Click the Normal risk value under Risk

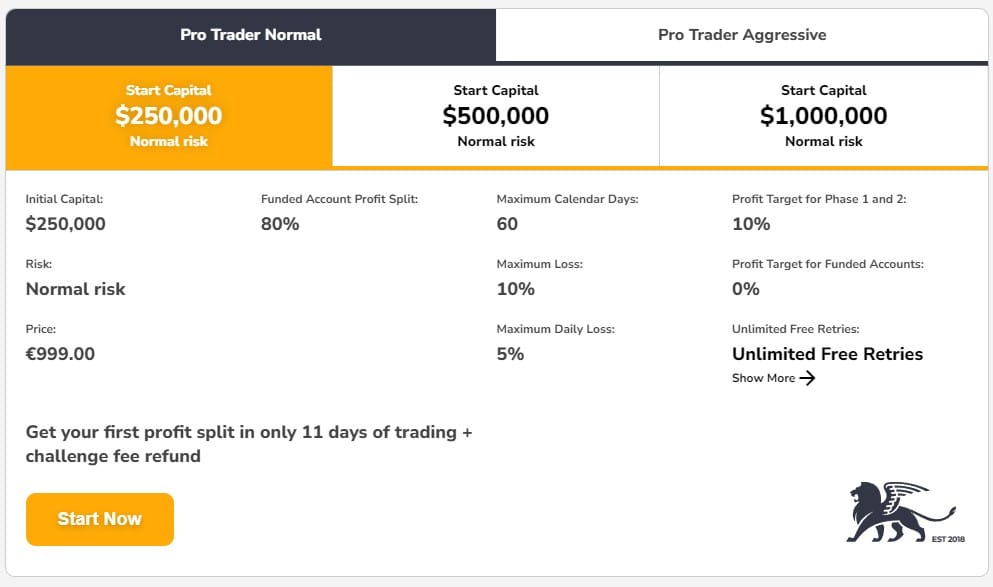coord(76,289)
